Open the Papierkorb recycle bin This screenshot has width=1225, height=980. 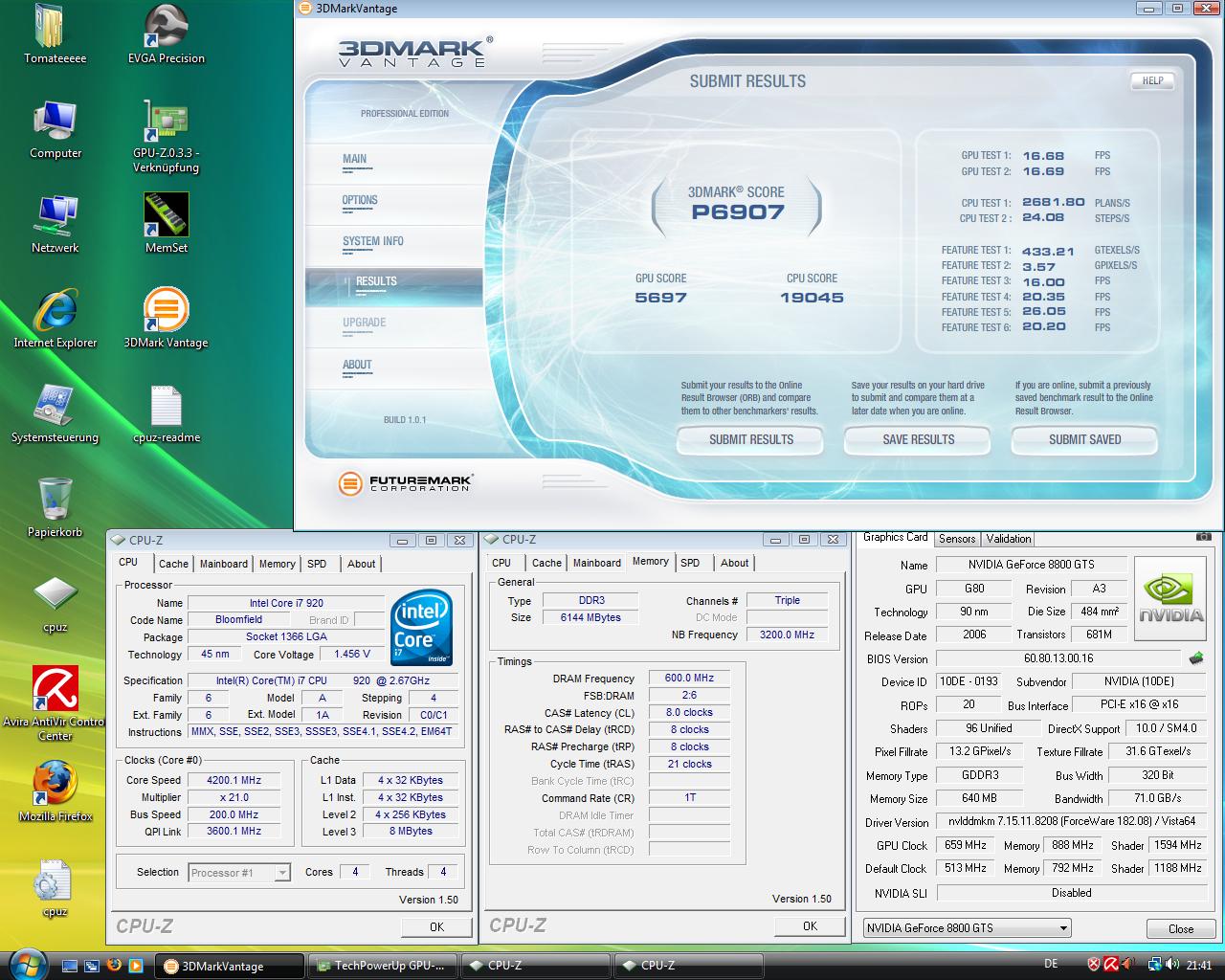[55, 508]
